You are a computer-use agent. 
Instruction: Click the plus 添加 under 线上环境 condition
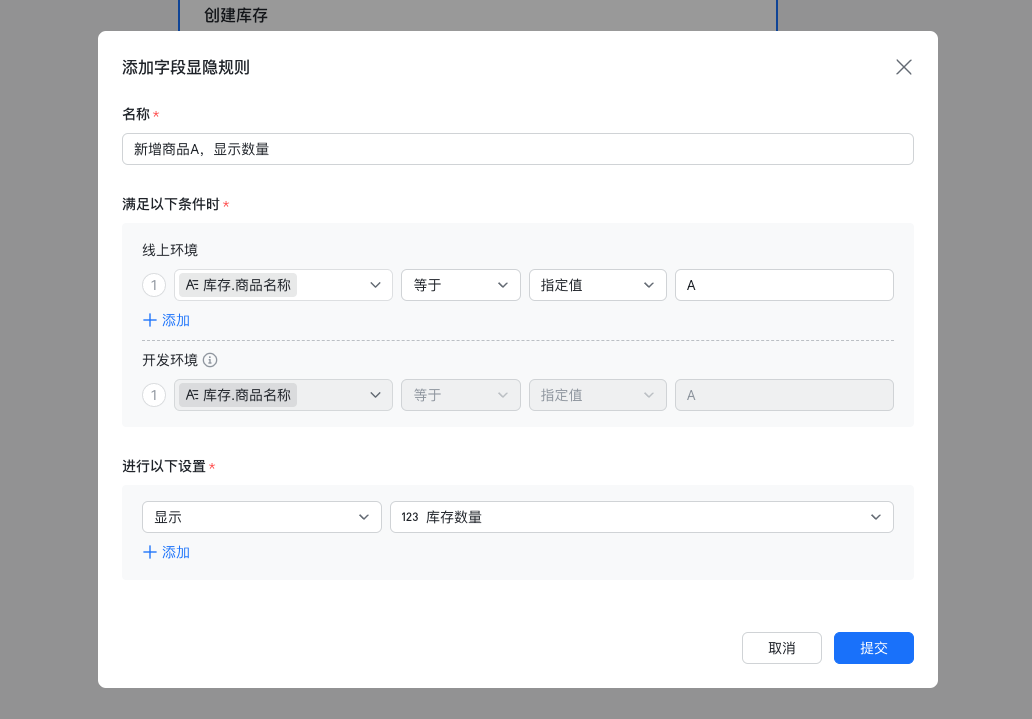coord(166,320)
